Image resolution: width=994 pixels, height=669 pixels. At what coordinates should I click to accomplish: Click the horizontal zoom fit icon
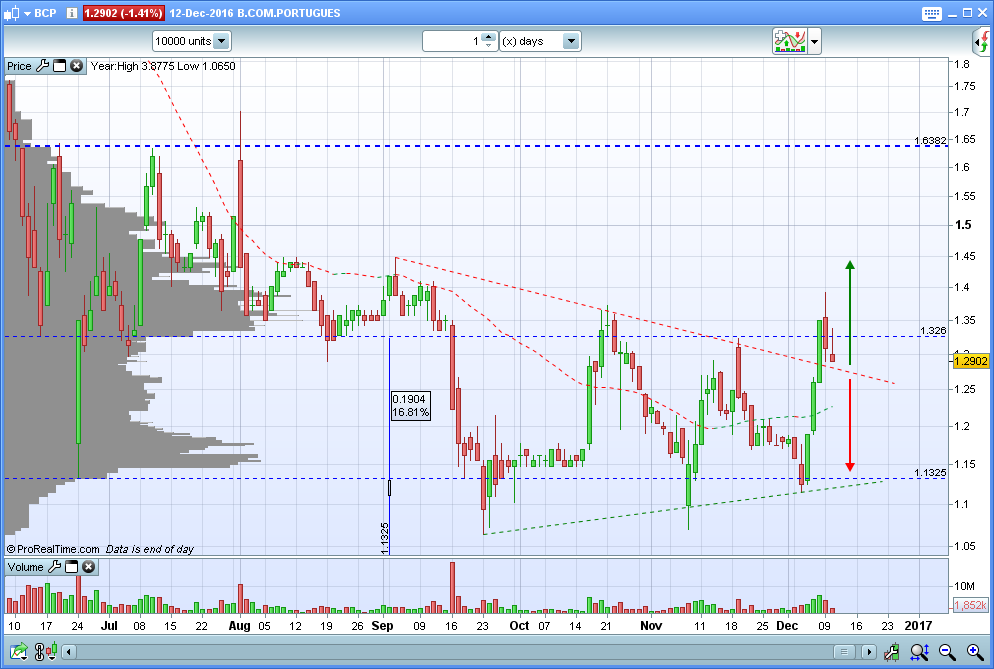[x=919, y=651]
